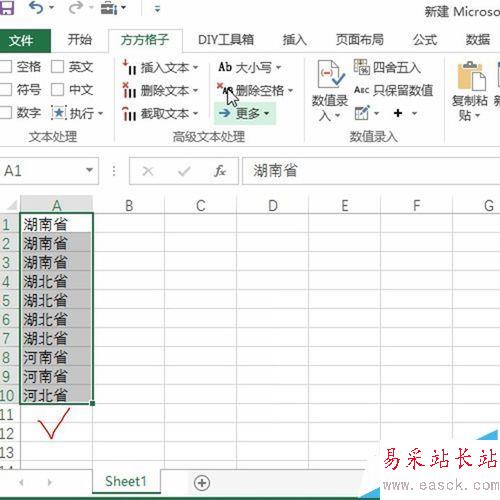Click the Save icon in quick access toolbar
Screen dimensions: 500x500
(6, 8)
